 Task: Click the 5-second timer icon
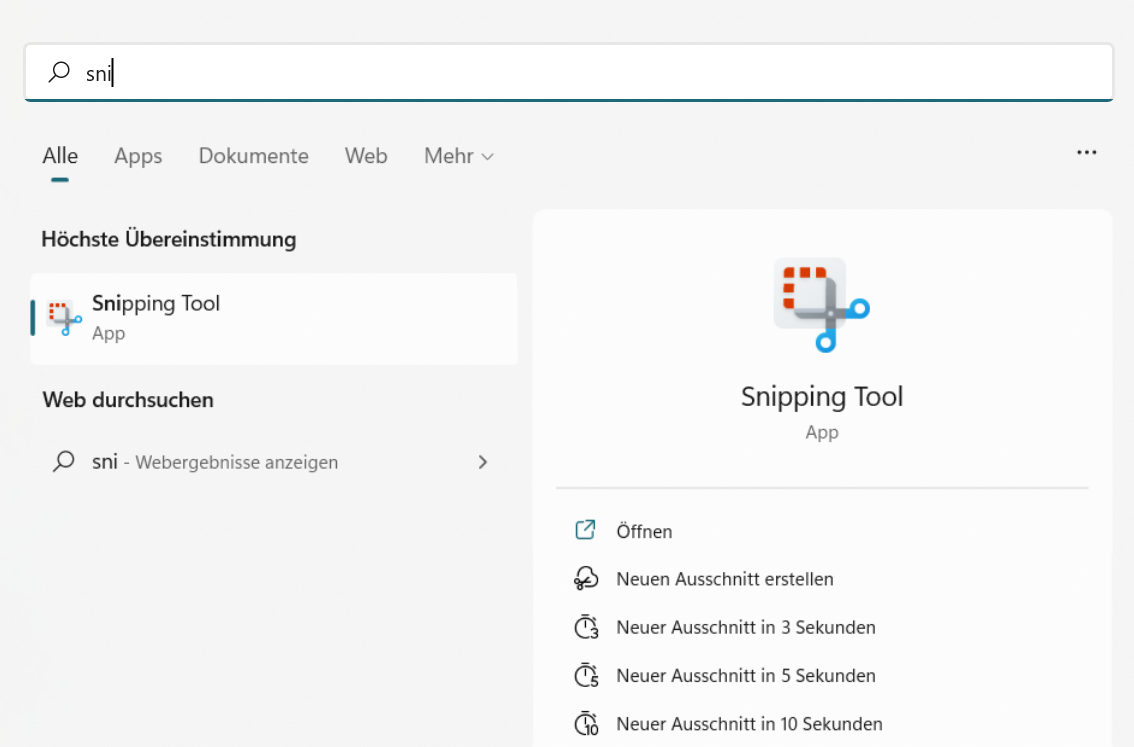click(x=586, y=675)
